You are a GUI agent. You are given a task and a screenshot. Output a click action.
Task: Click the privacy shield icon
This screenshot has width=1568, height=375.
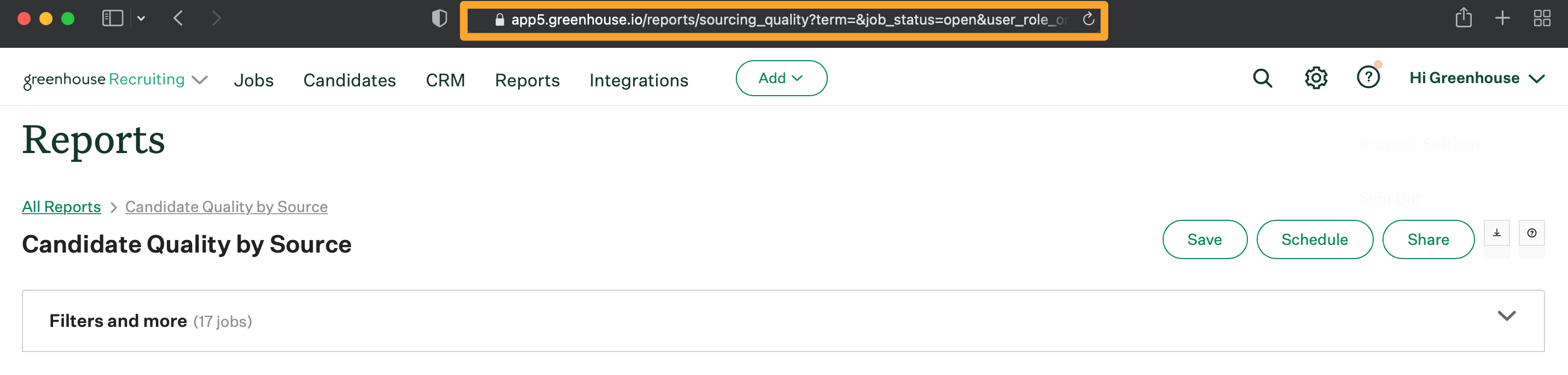pyautogui.click(x=439, y=18)
